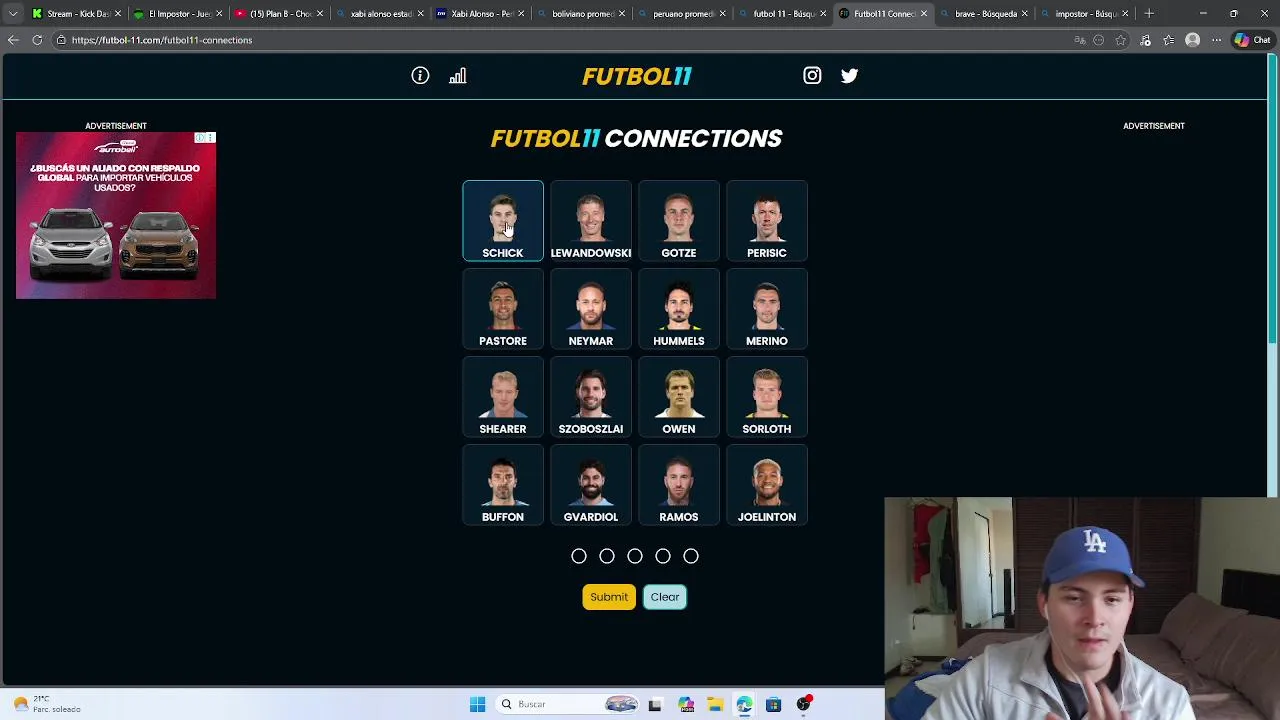Select the Schick player card

(x=503, y=221)
